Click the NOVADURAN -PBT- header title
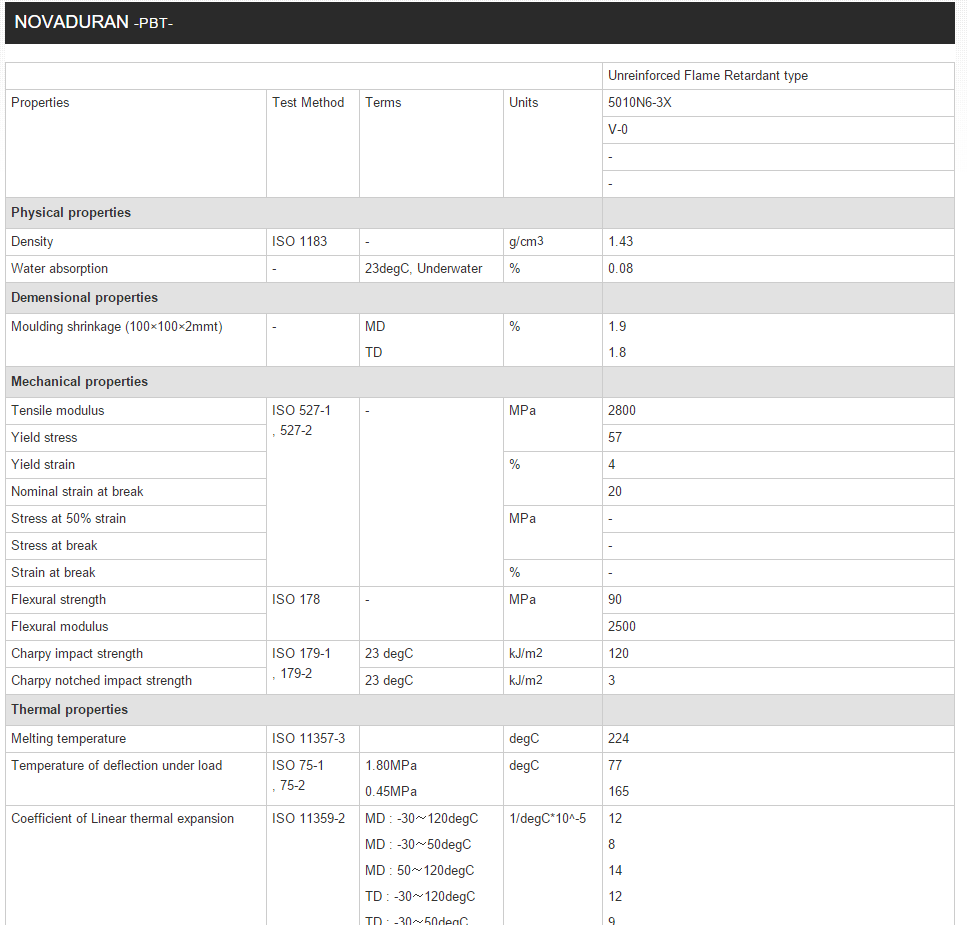The image size is (967, 925). [94, 22]
